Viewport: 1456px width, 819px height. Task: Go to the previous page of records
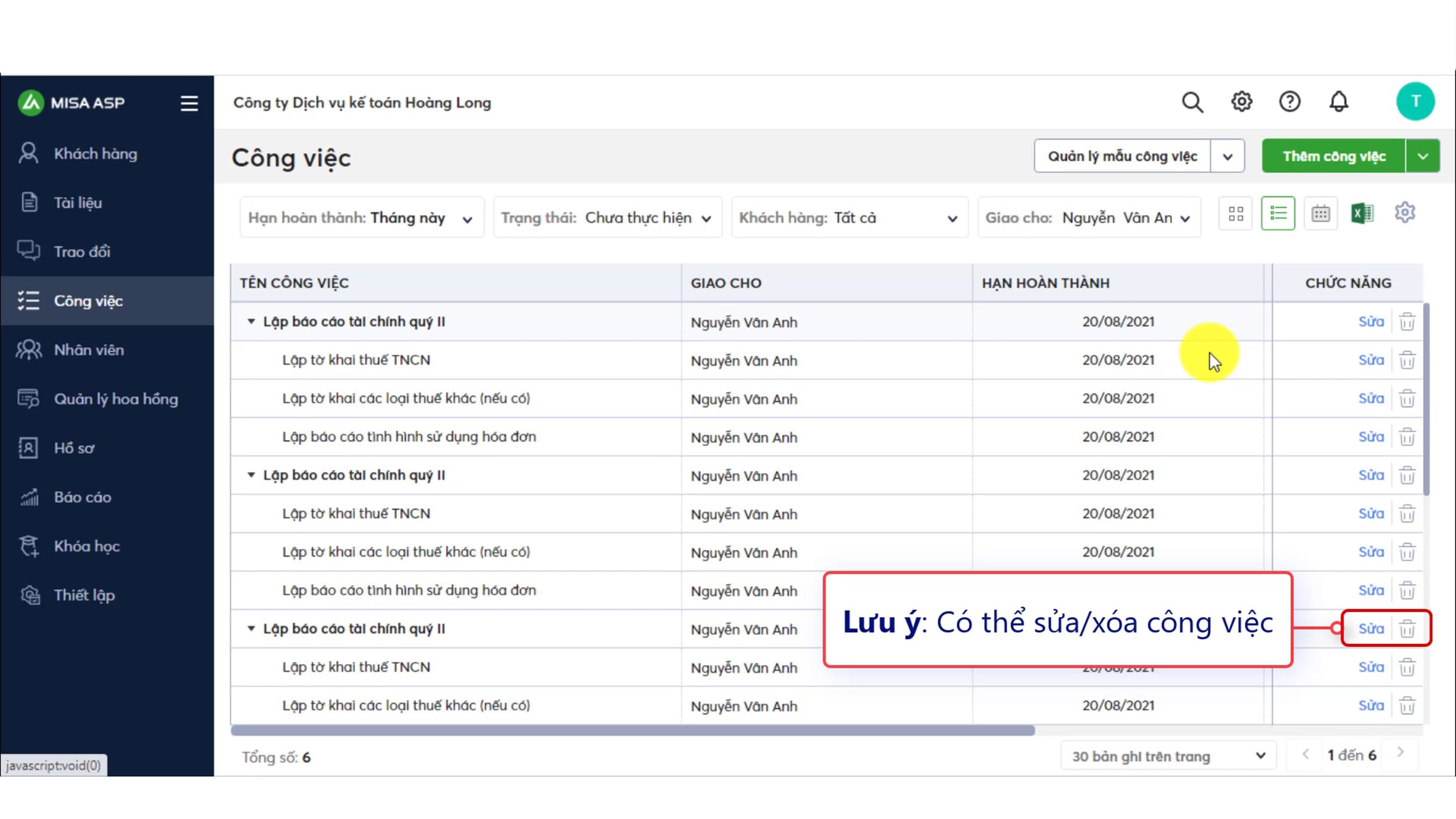[x=1306, y=754]
